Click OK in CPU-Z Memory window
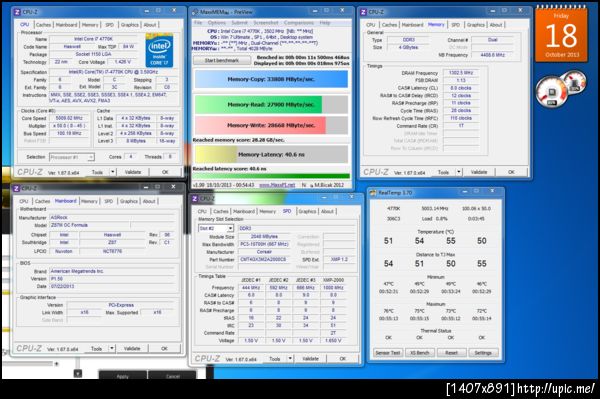 (511, 172)
